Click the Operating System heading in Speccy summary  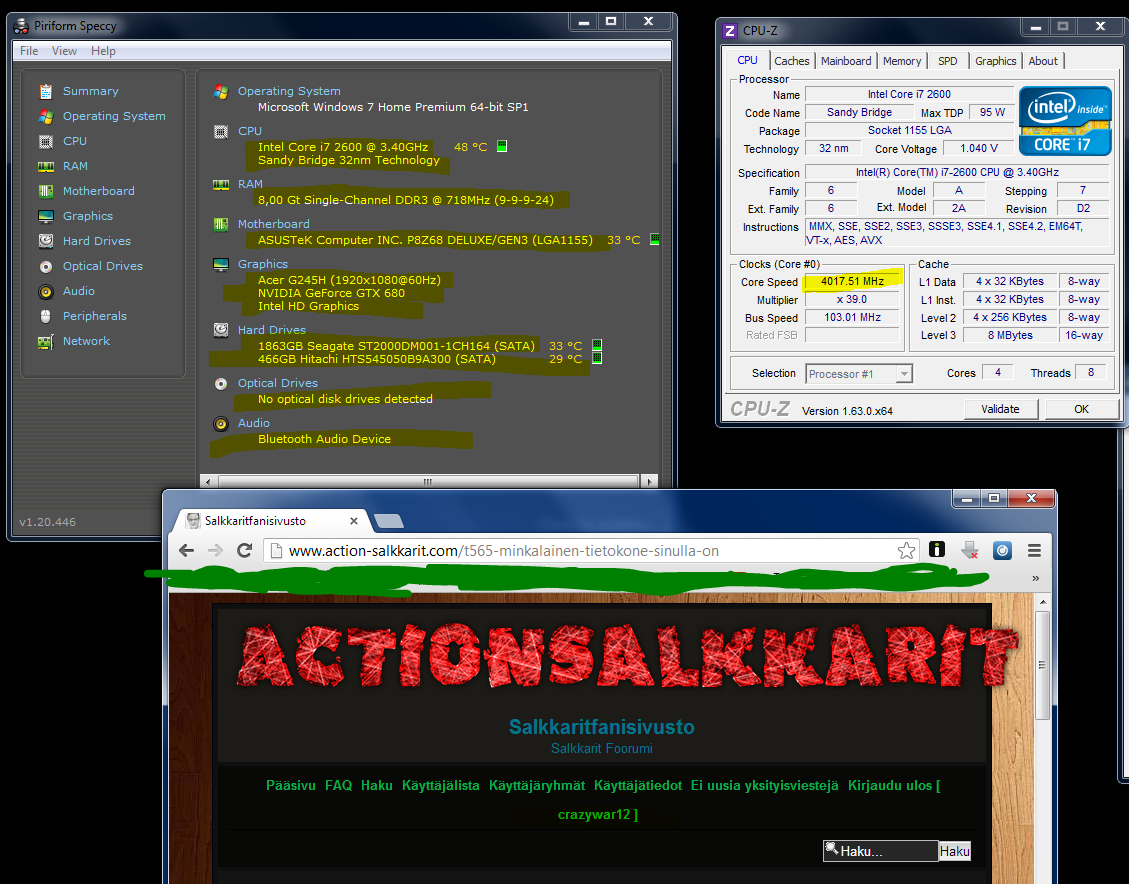tap(289, 91)
